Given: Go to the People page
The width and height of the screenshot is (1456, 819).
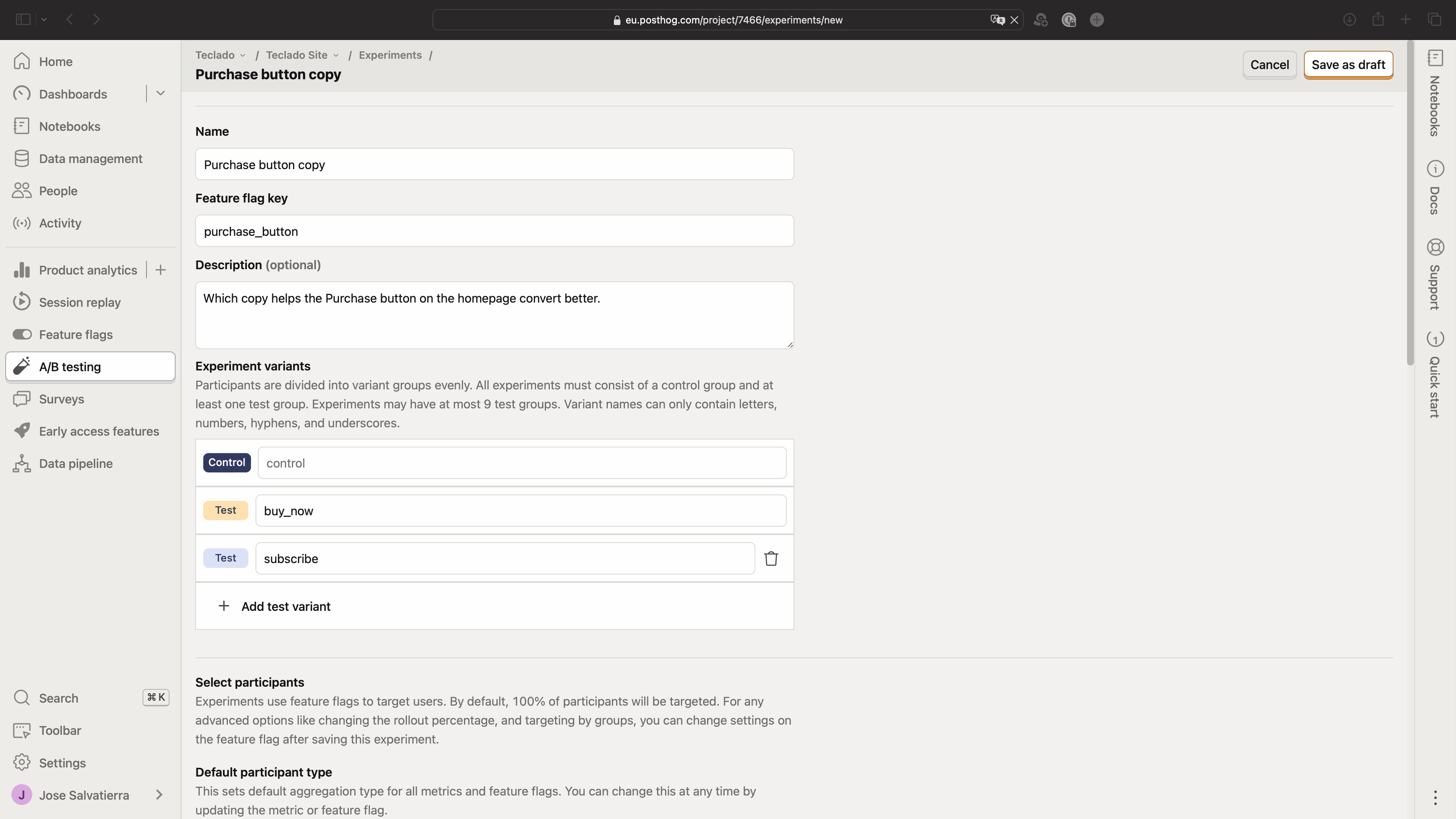Looking at the screenshot, I should pyautogui.click(x=91, y=190).
